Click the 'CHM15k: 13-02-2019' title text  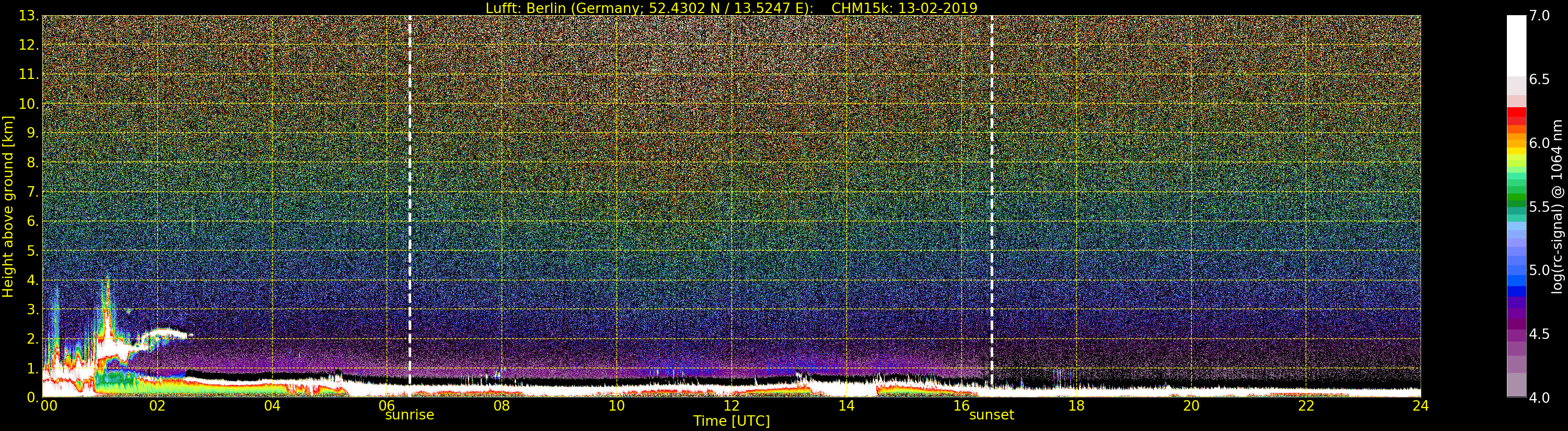pos(904,8)
